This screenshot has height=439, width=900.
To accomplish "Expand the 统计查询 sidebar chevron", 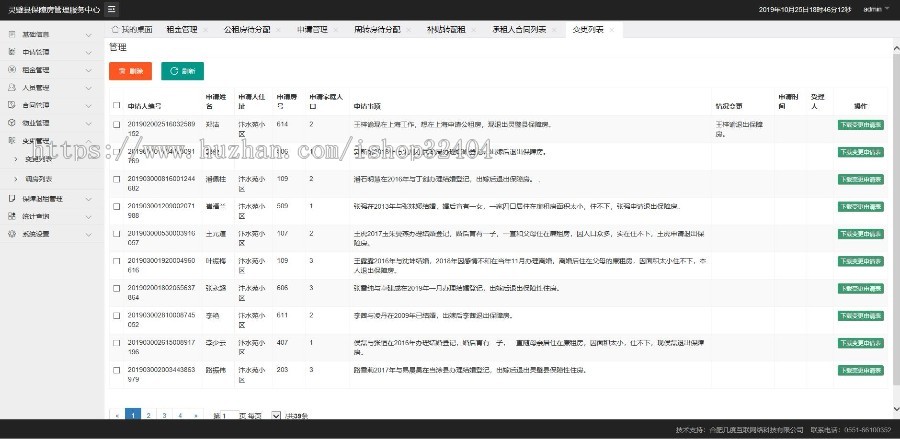I will (88, 217).
